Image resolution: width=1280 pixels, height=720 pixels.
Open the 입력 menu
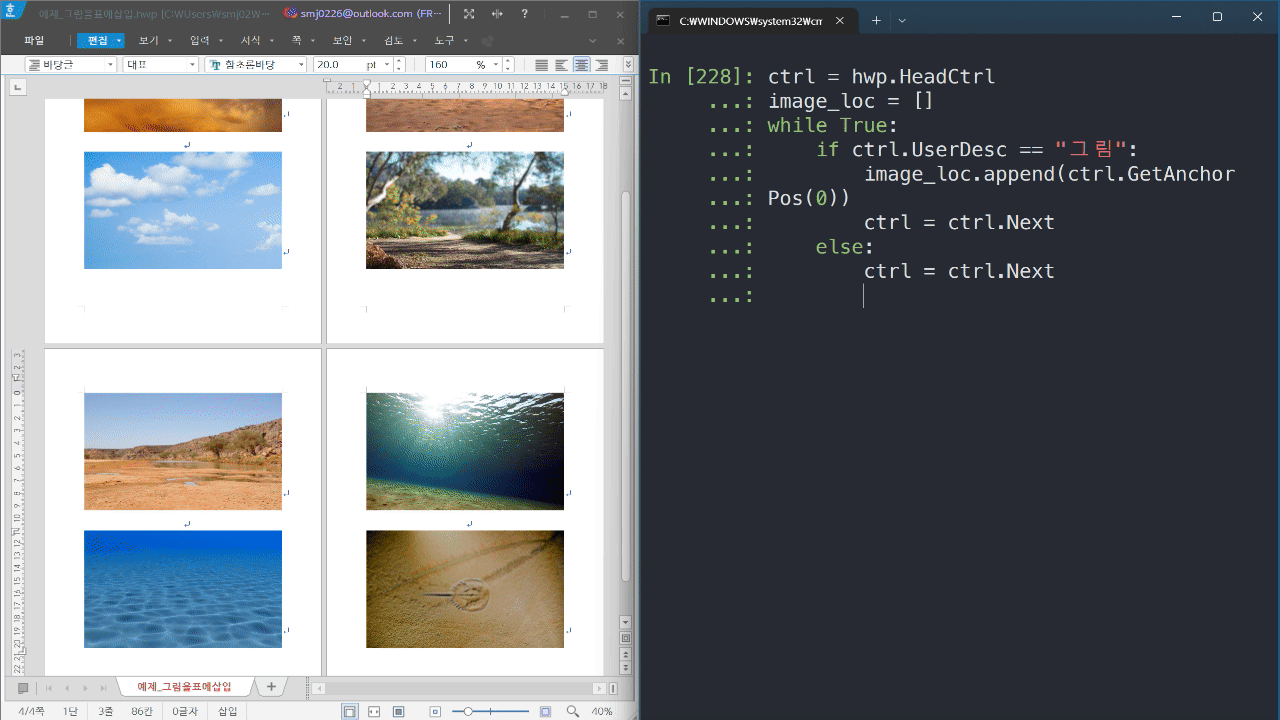200,40
